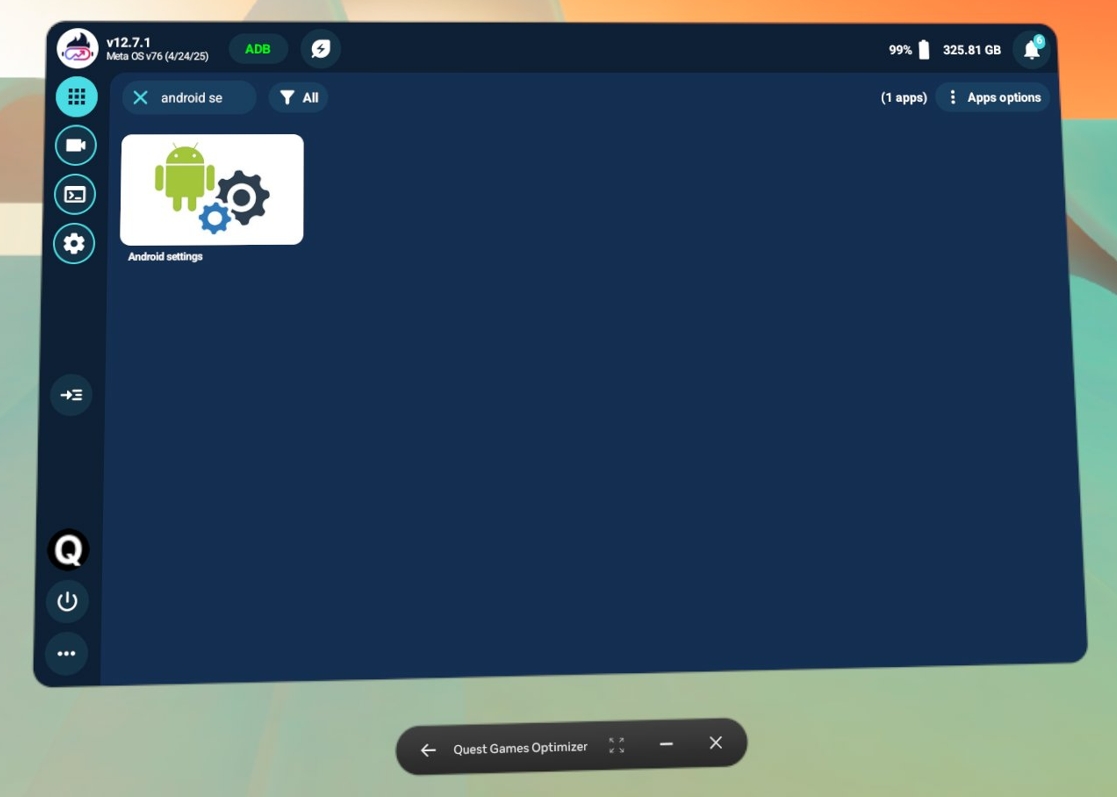Toggle the ADB status button
Image resolution: width=1117 pixels, height=797 pixels.
258,49
